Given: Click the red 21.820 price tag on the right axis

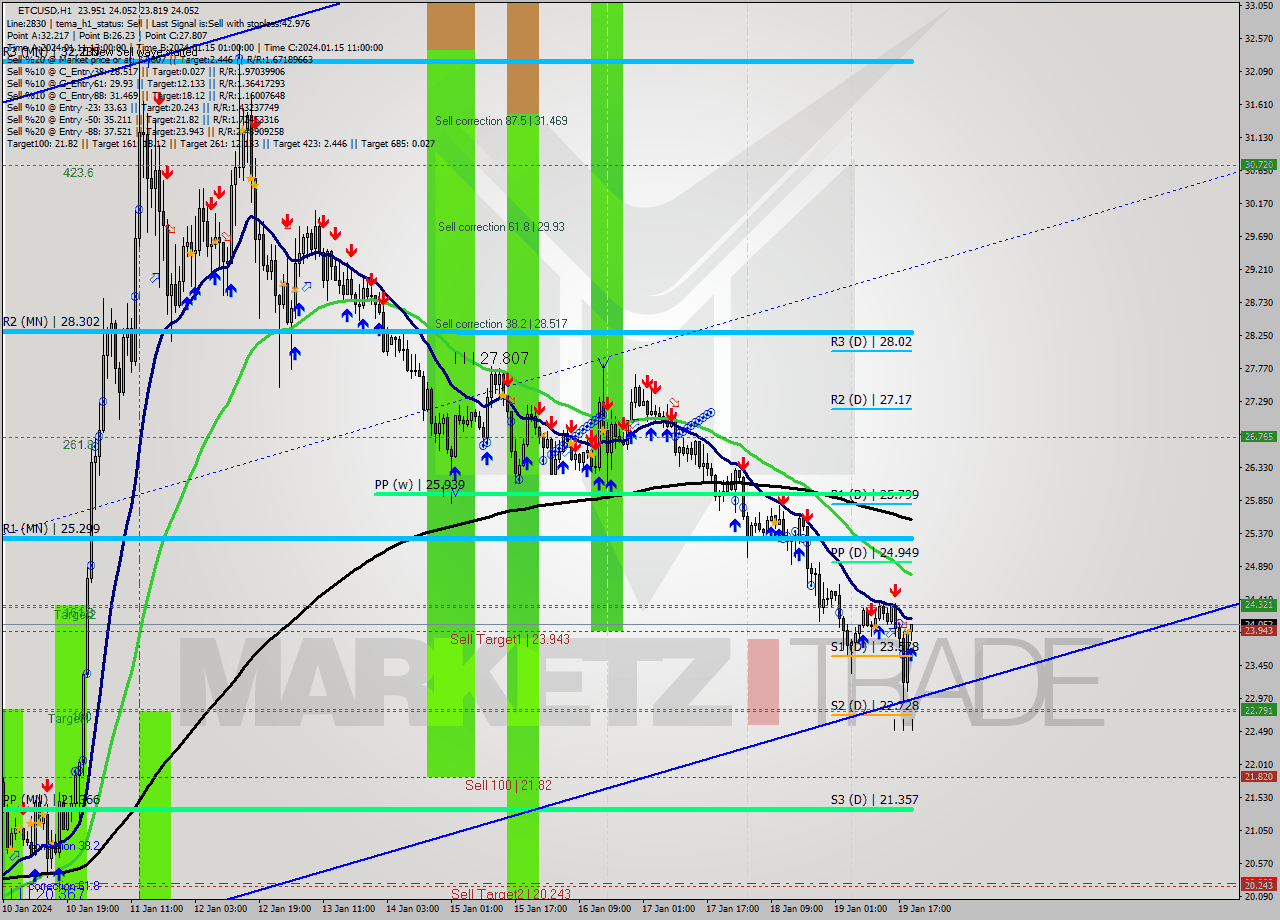Looking at the screenshot, I should tap(1257, 777).
